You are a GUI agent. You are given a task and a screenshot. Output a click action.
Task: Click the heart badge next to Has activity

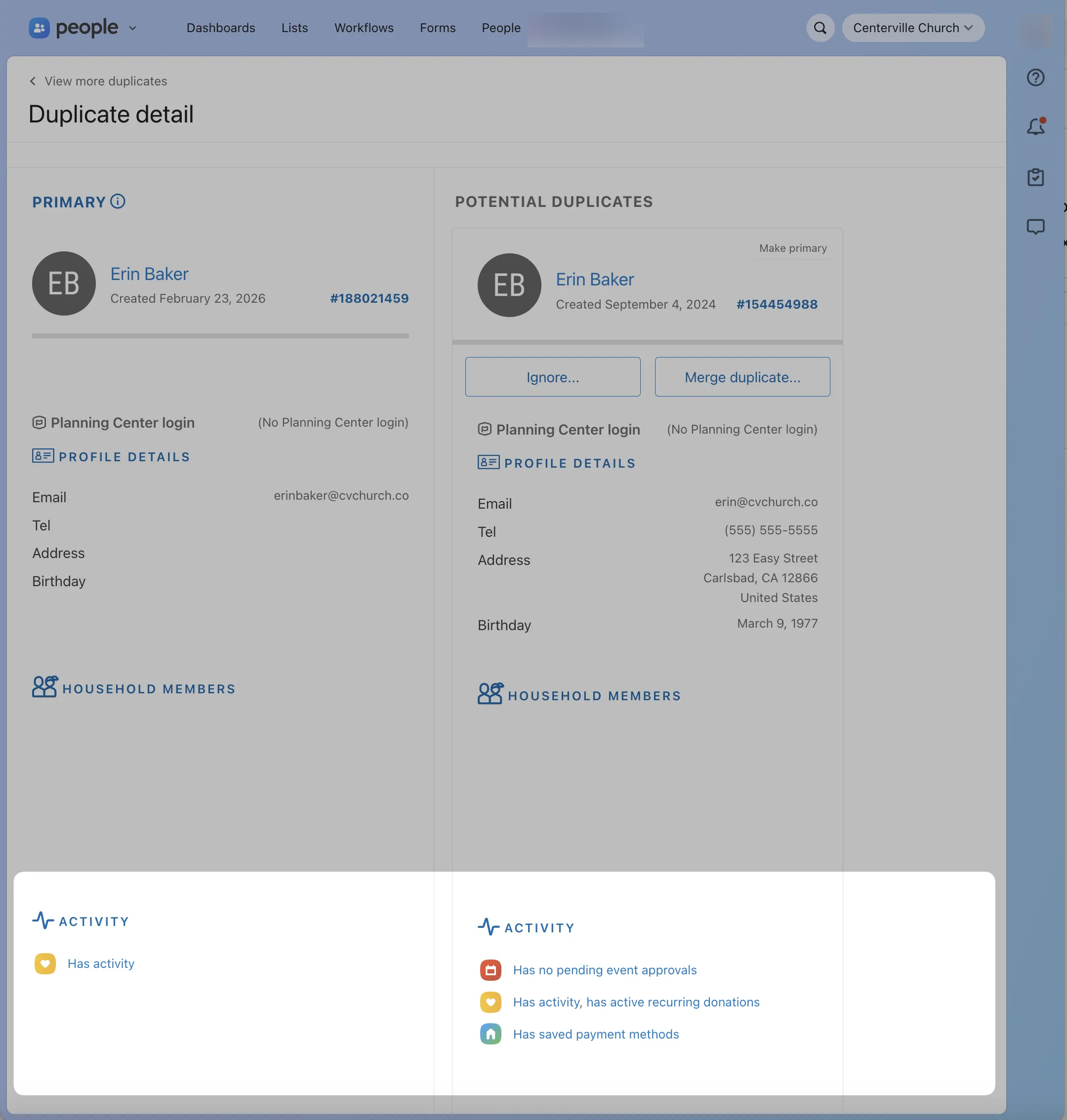[x=45, y=963]
